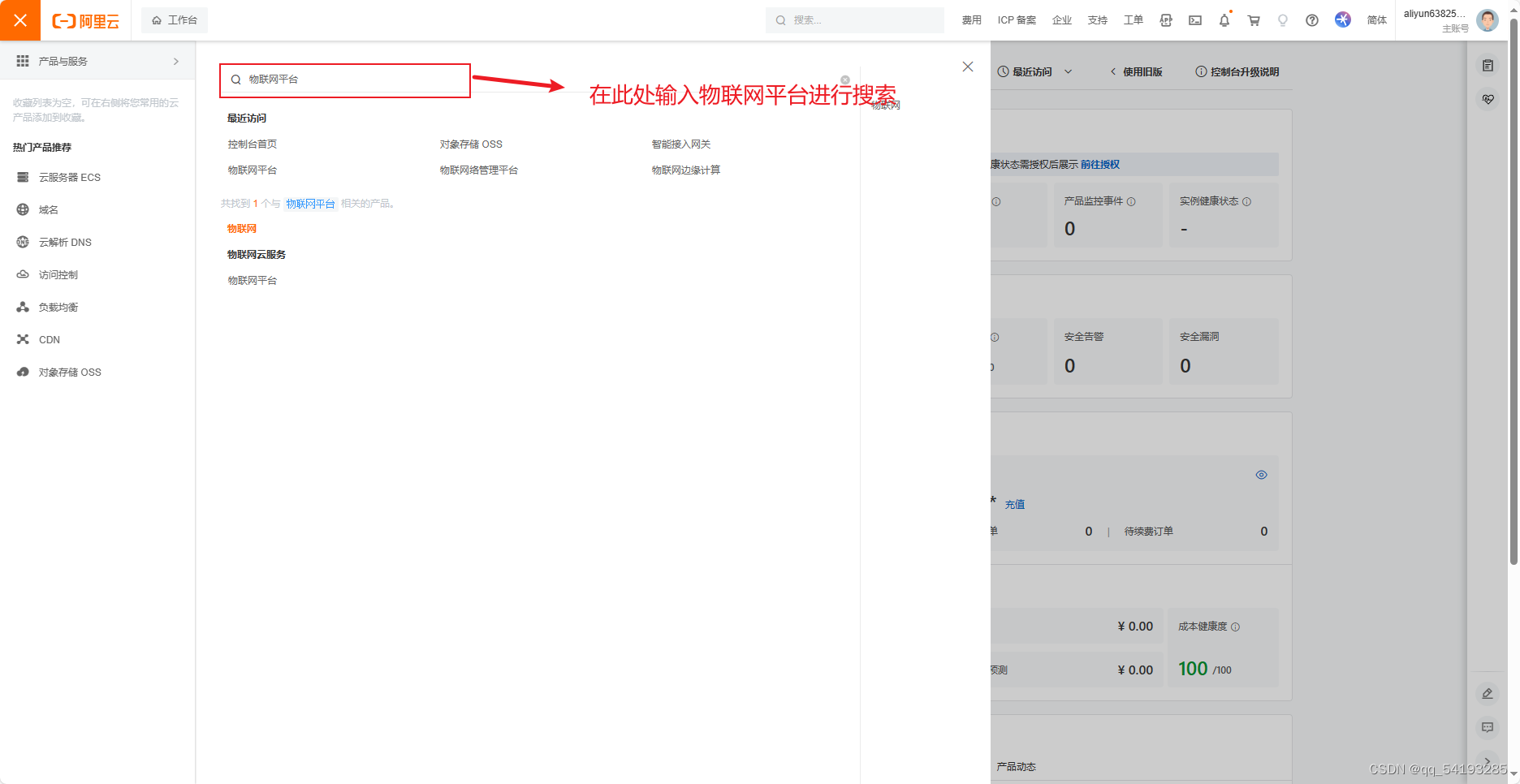
Task: Close the product search panel
Action: click(x=968, y=67)
